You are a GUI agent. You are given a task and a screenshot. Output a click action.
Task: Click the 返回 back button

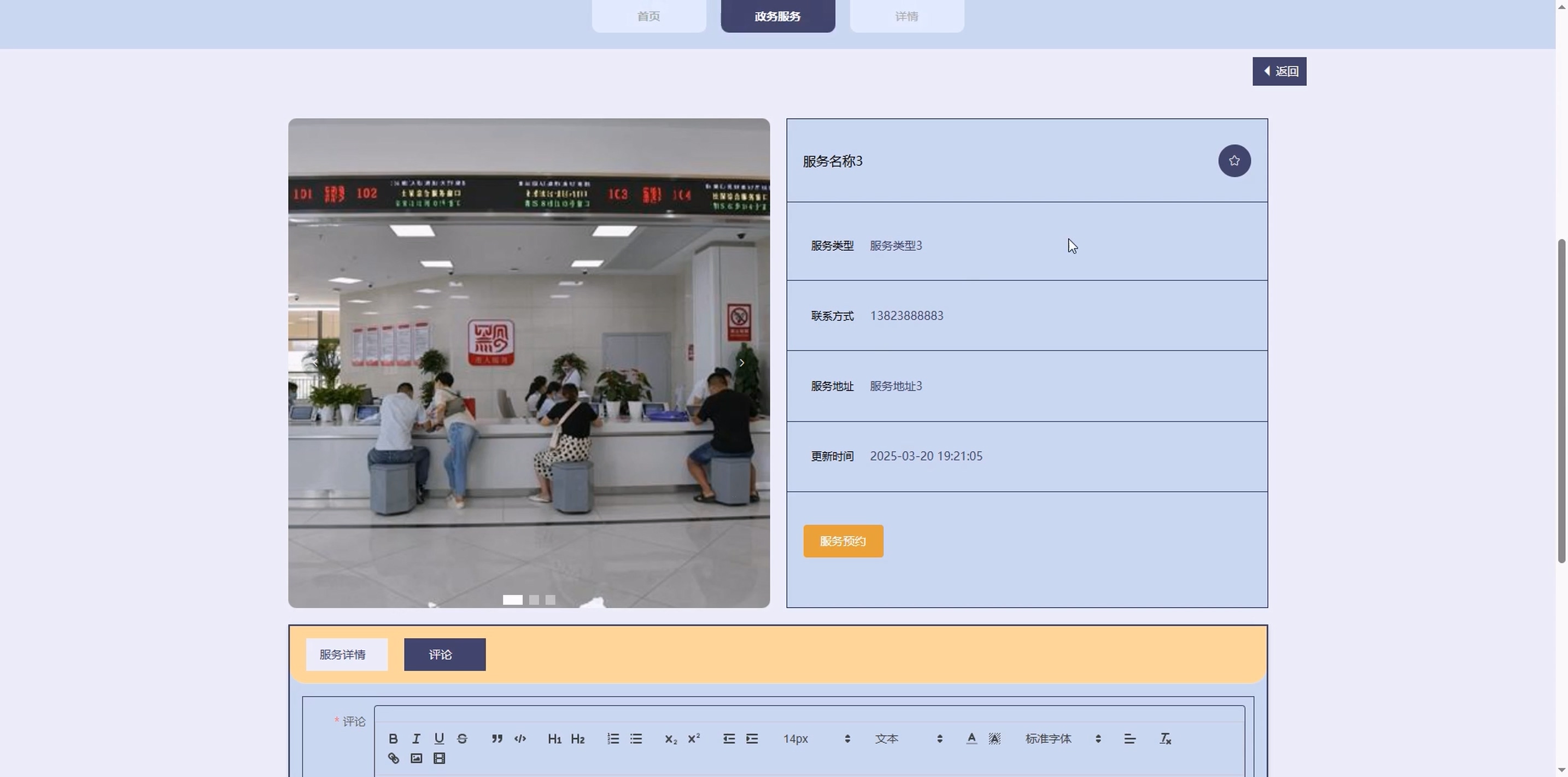[1279, 71]
